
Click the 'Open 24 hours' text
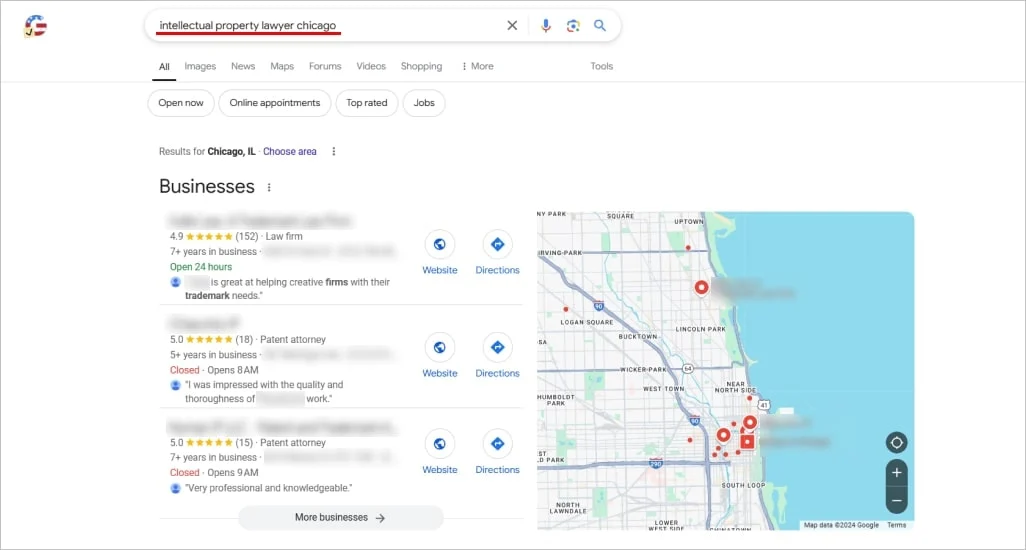pos(201,267)
